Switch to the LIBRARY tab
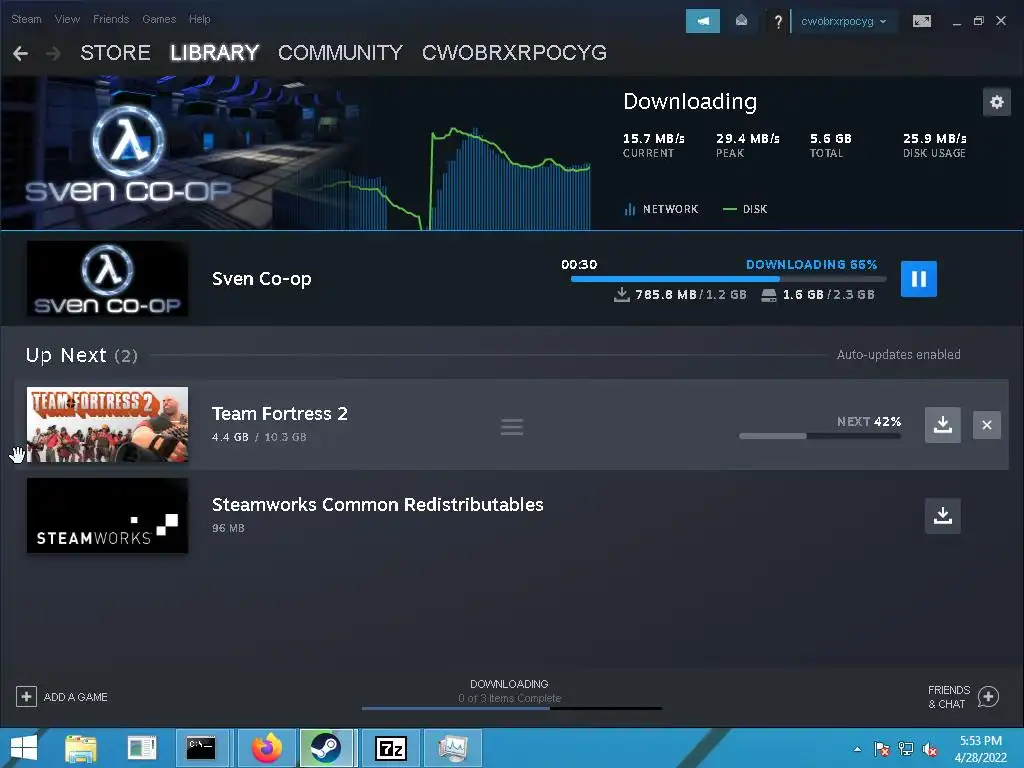Image resolution: width=1024 pixels, height=768 pixels. (214, 53)
